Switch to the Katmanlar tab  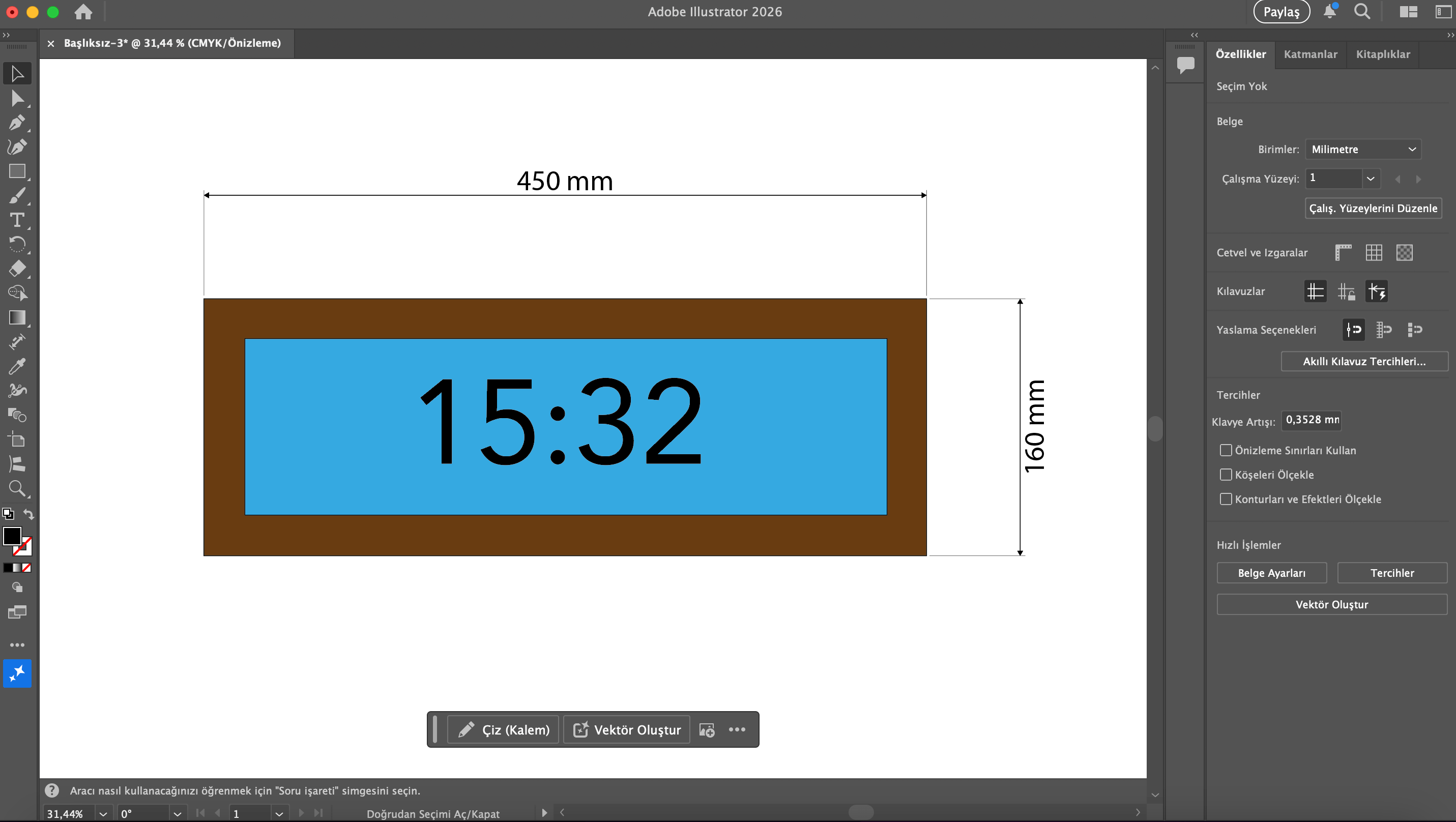pos(1310,54)
